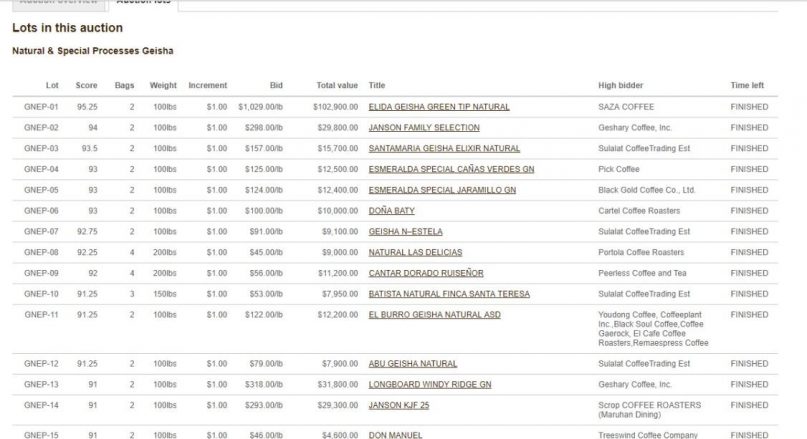
Task: Click the Increment column header
Action: (208, 85)
